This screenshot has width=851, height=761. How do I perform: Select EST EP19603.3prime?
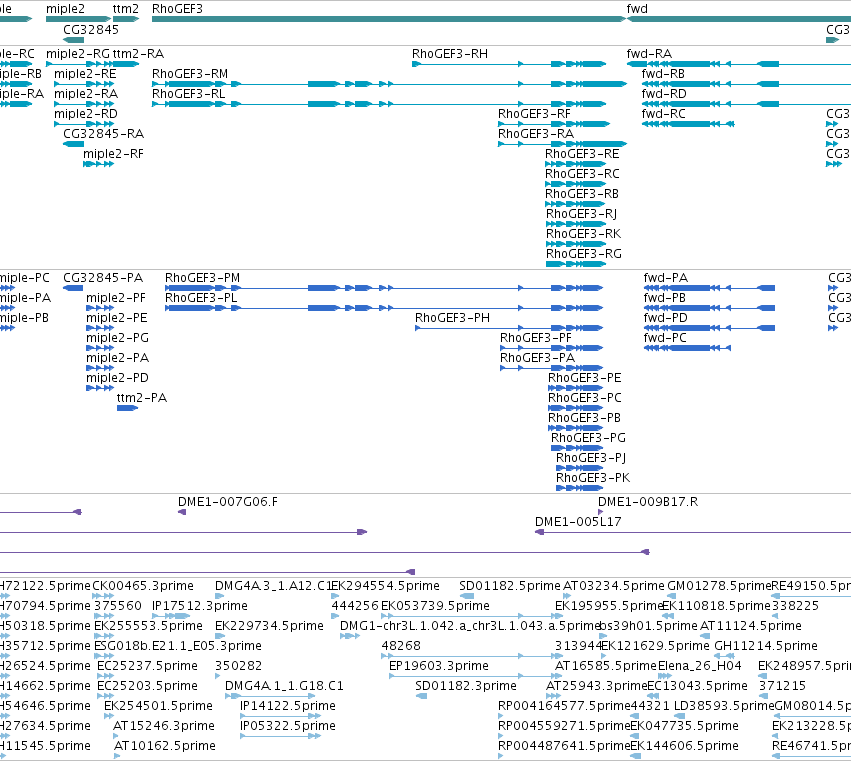(439, 667)
